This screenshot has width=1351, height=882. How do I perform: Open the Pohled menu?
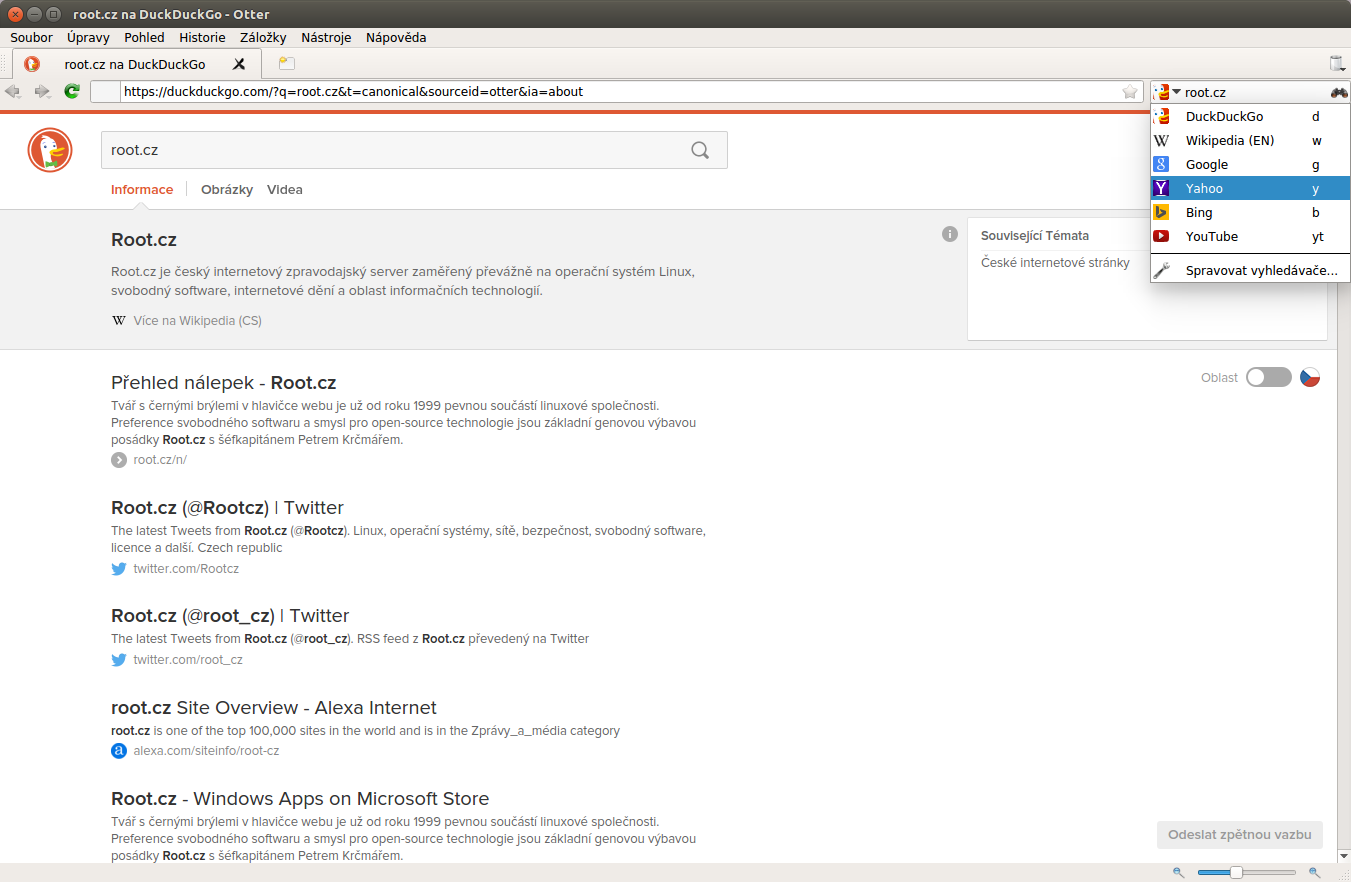[x=144, y=37]
